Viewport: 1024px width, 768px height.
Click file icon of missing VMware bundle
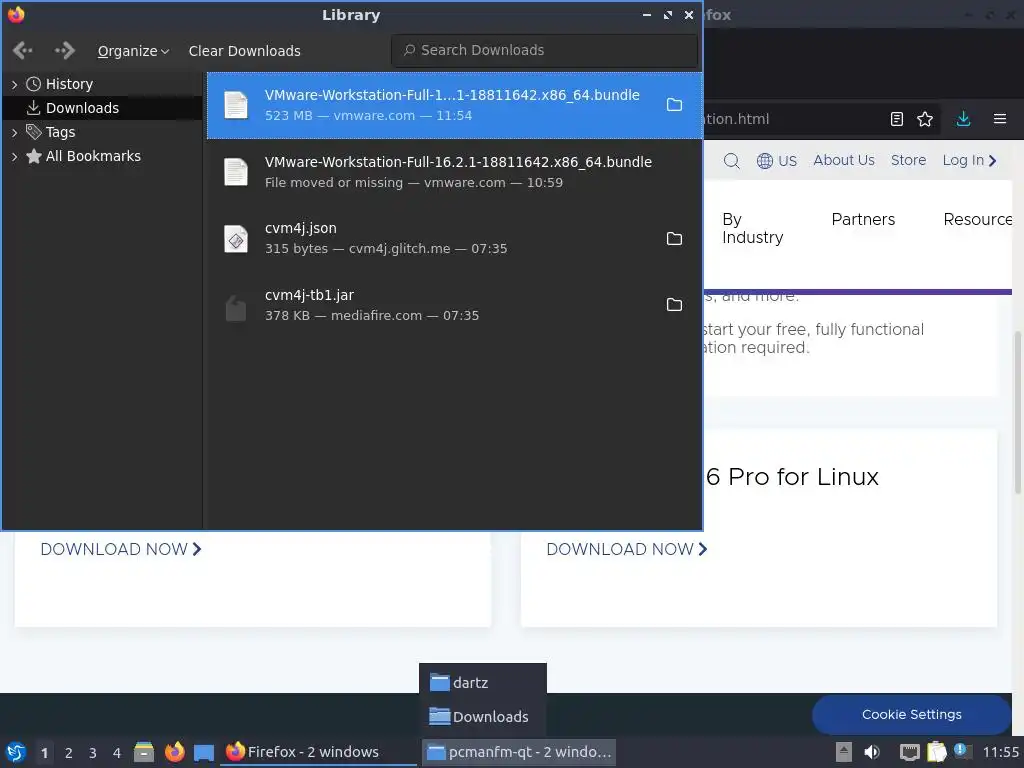click(236, 172)
